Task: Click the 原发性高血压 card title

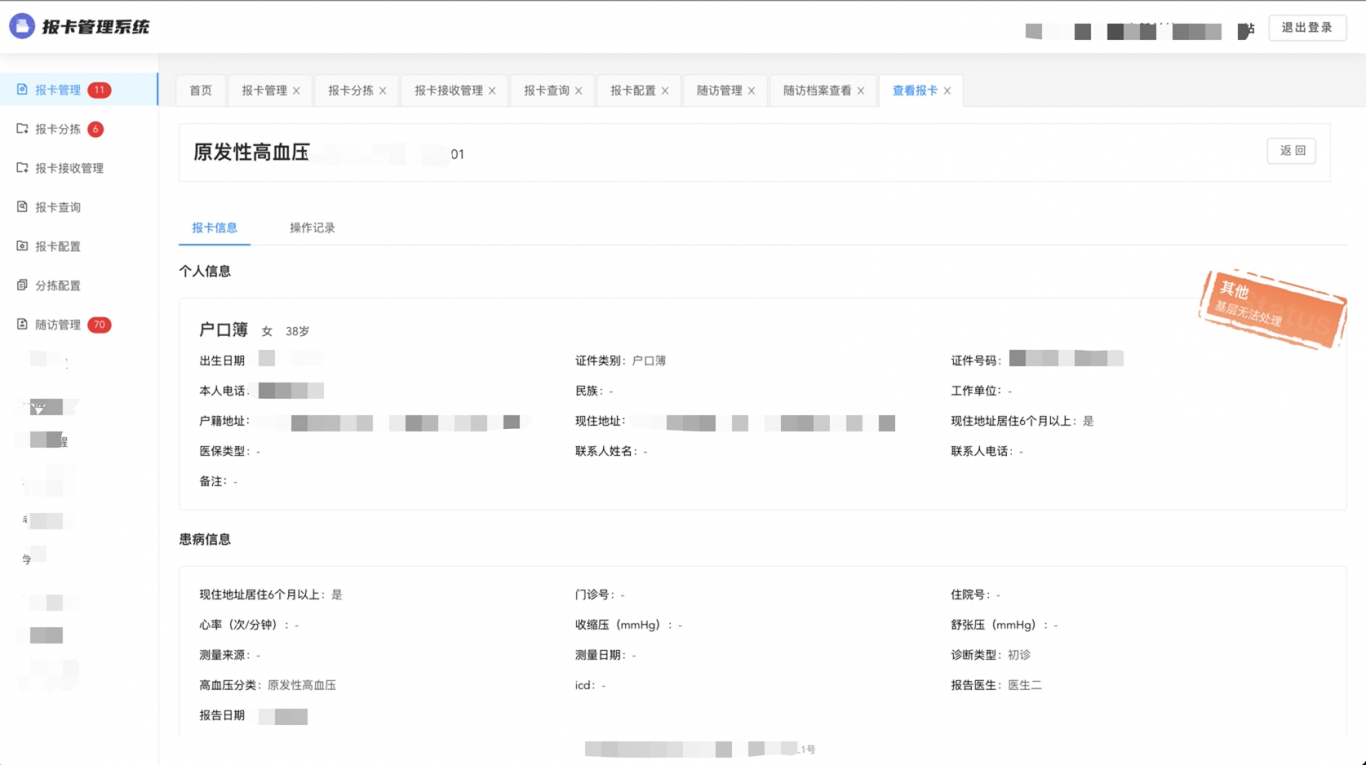Action: [x=251, y=152]
